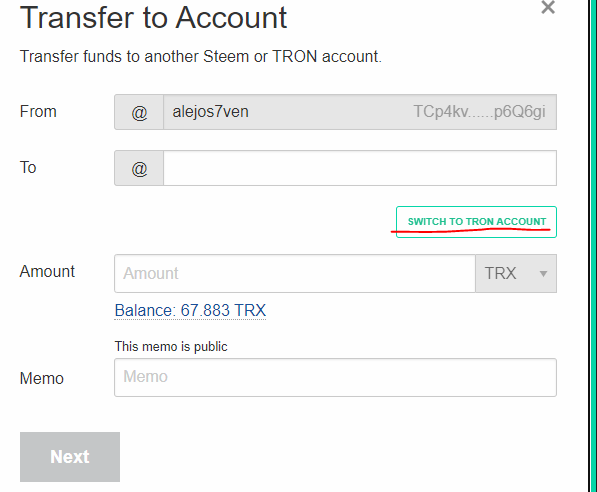Click the TCp4kv......p6Q6gi TRON address text
Viewport: 597px width, 492px height.
tap(479, 112)
